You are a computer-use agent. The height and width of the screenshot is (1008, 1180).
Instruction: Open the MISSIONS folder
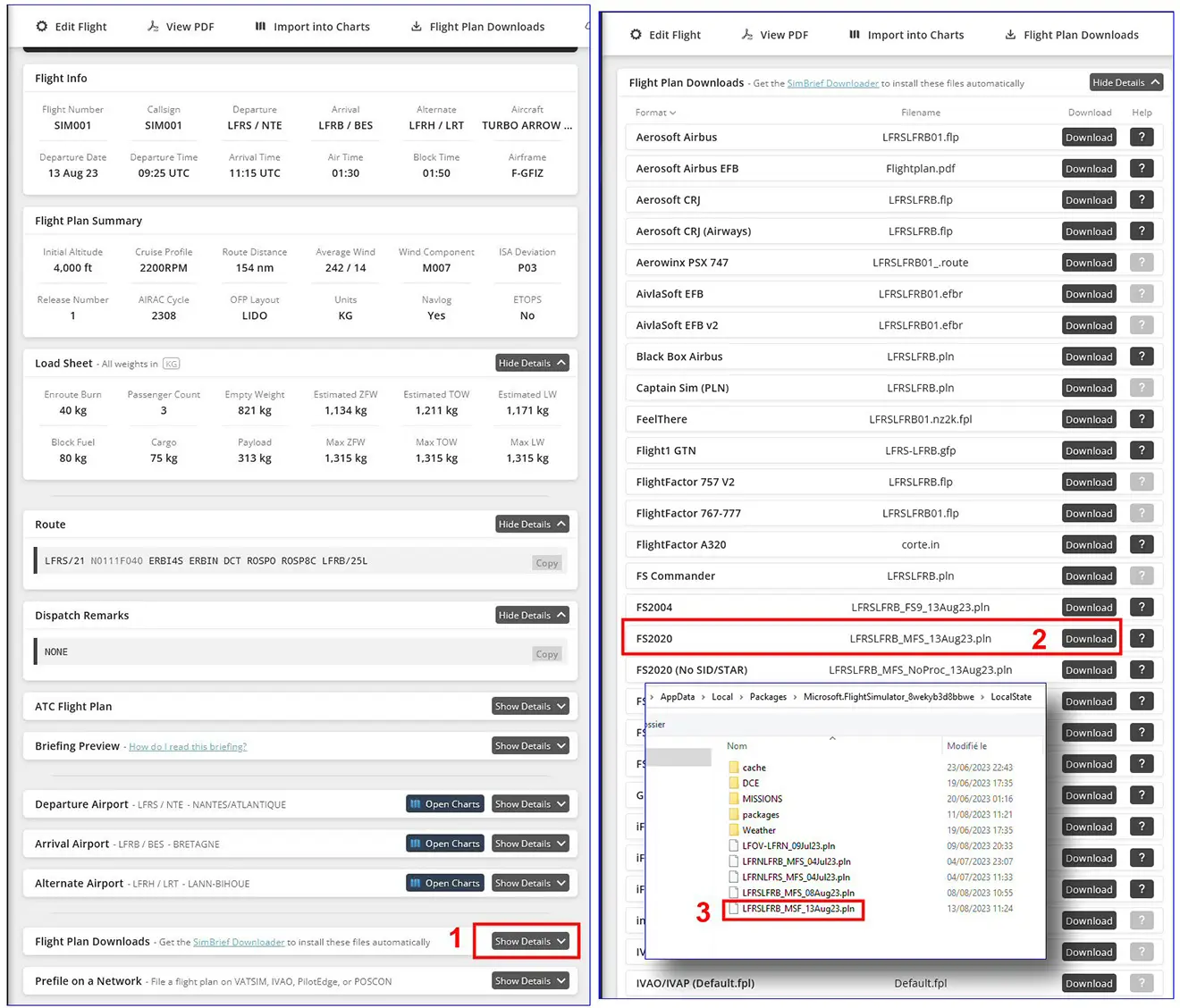click(x=755, y=799)
